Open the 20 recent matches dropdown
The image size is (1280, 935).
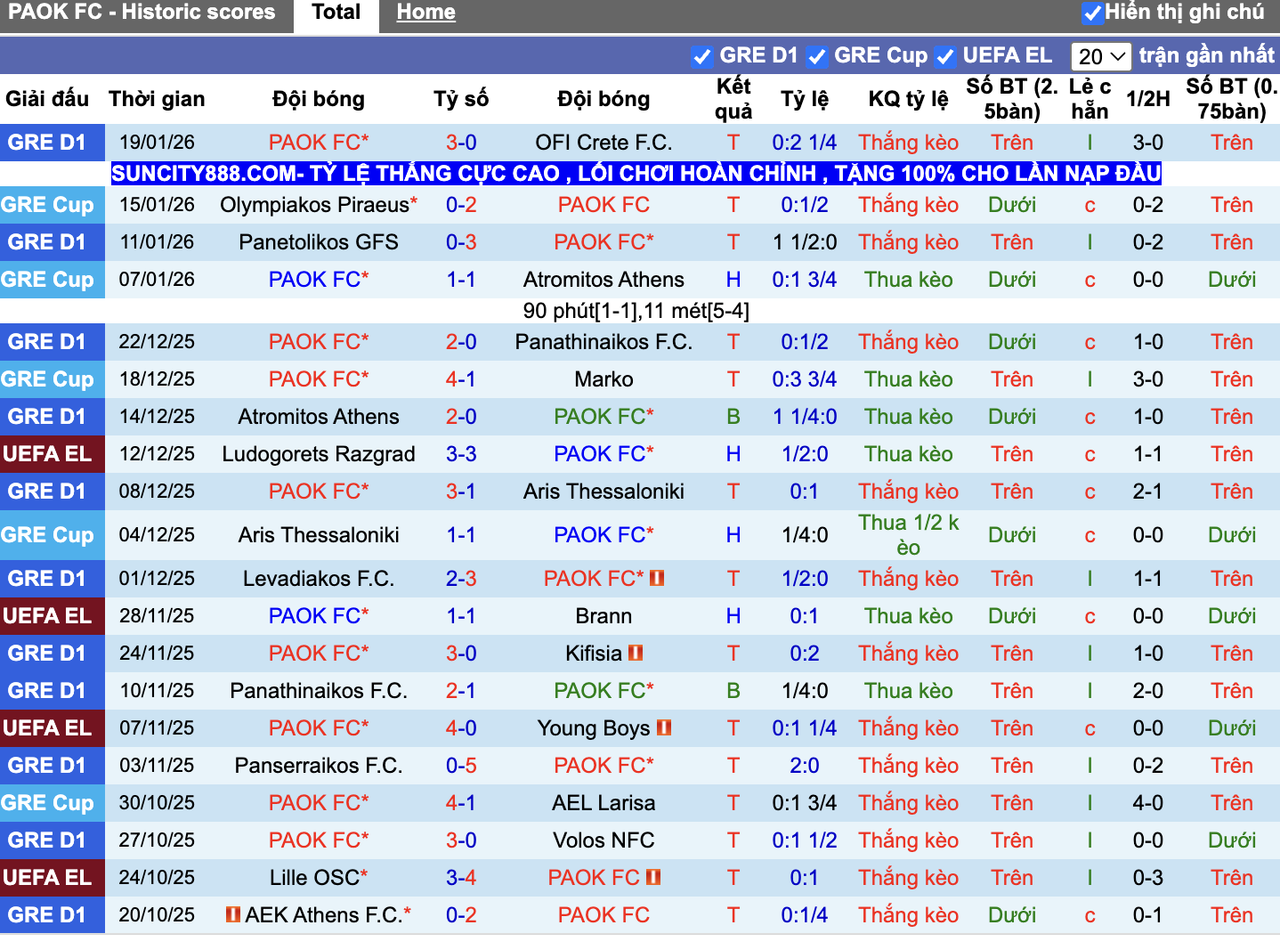coord(1101,56)
